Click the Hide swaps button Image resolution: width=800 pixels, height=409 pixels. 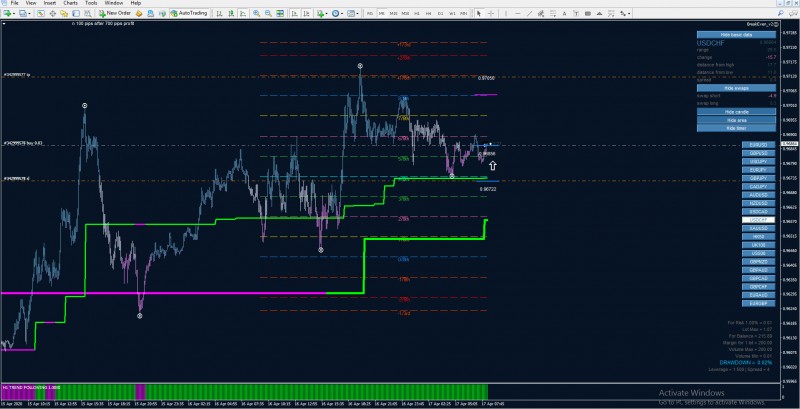(x=736, y=88)
